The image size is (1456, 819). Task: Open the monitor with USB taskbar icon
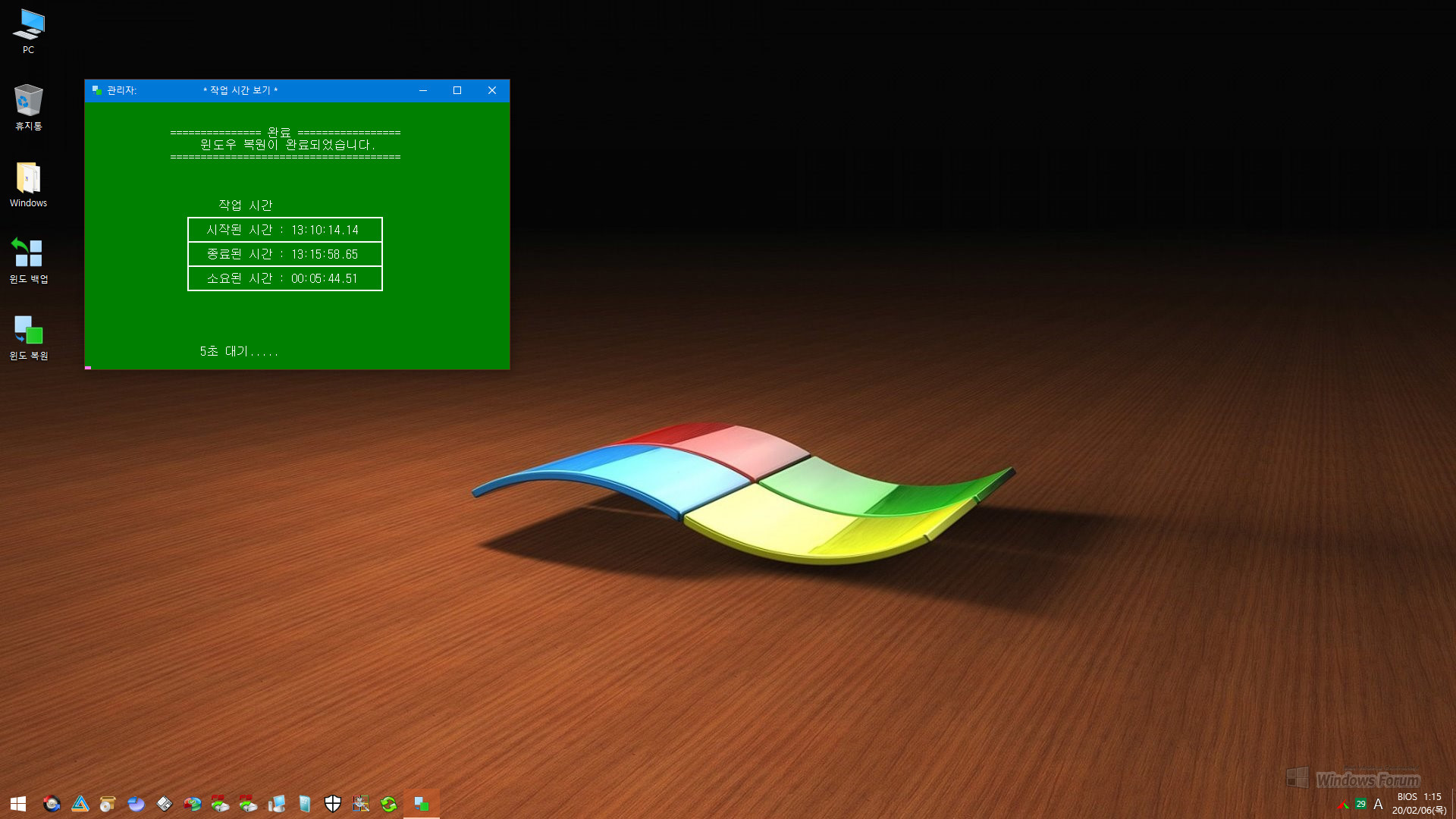[x=276, y=804]
